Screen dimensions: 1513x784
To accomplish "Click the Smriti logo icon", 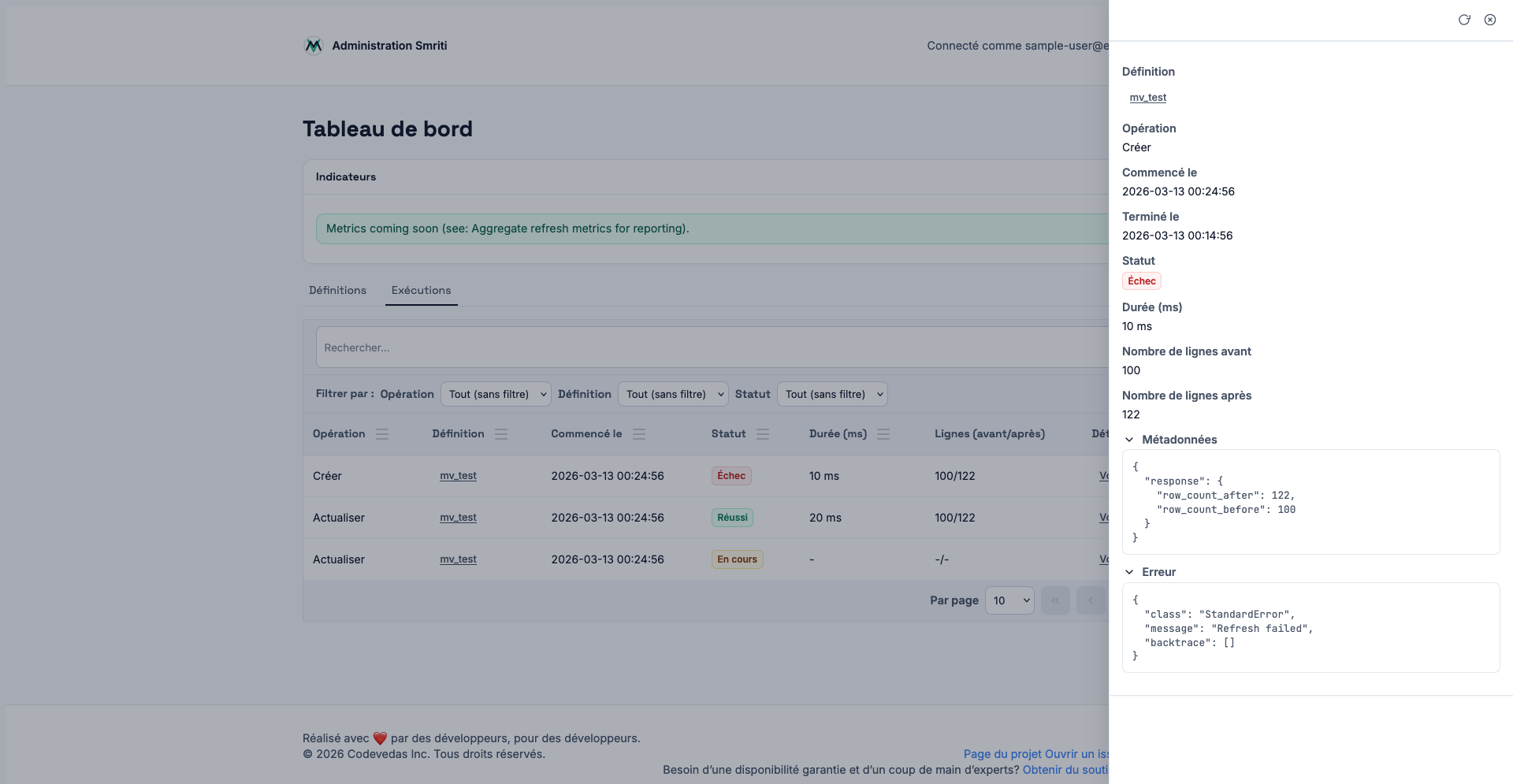I will pyautogui.click(x=314, y=46).
